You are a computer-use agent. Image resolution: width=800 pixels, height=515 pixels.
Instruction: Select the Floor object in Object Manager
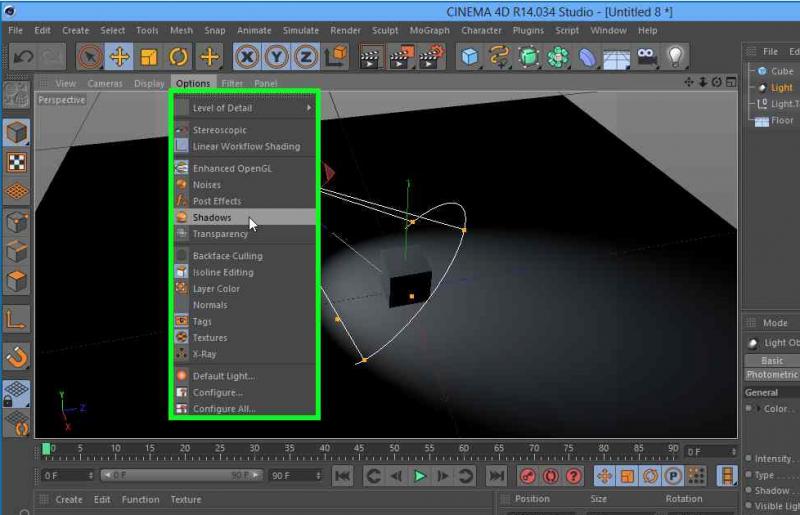pyautogui.click(x=782, y=120)
